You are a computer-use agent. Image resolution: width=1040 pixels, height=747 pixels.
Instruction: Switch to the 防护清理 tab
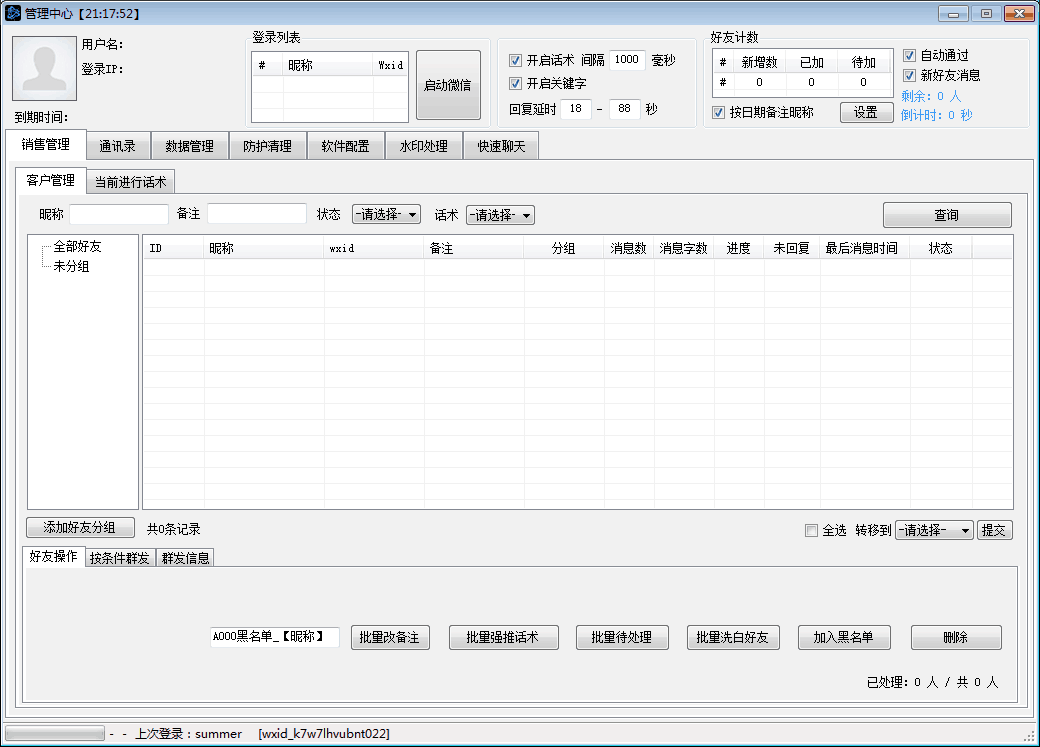point(267,146)
